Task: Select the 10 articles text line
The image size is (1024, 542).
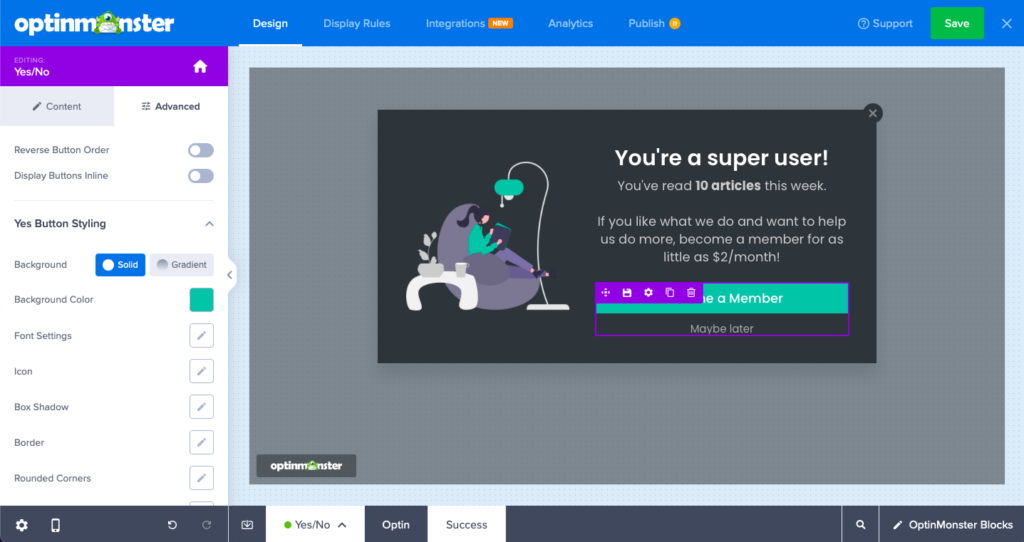Action: tap(722, 186)
